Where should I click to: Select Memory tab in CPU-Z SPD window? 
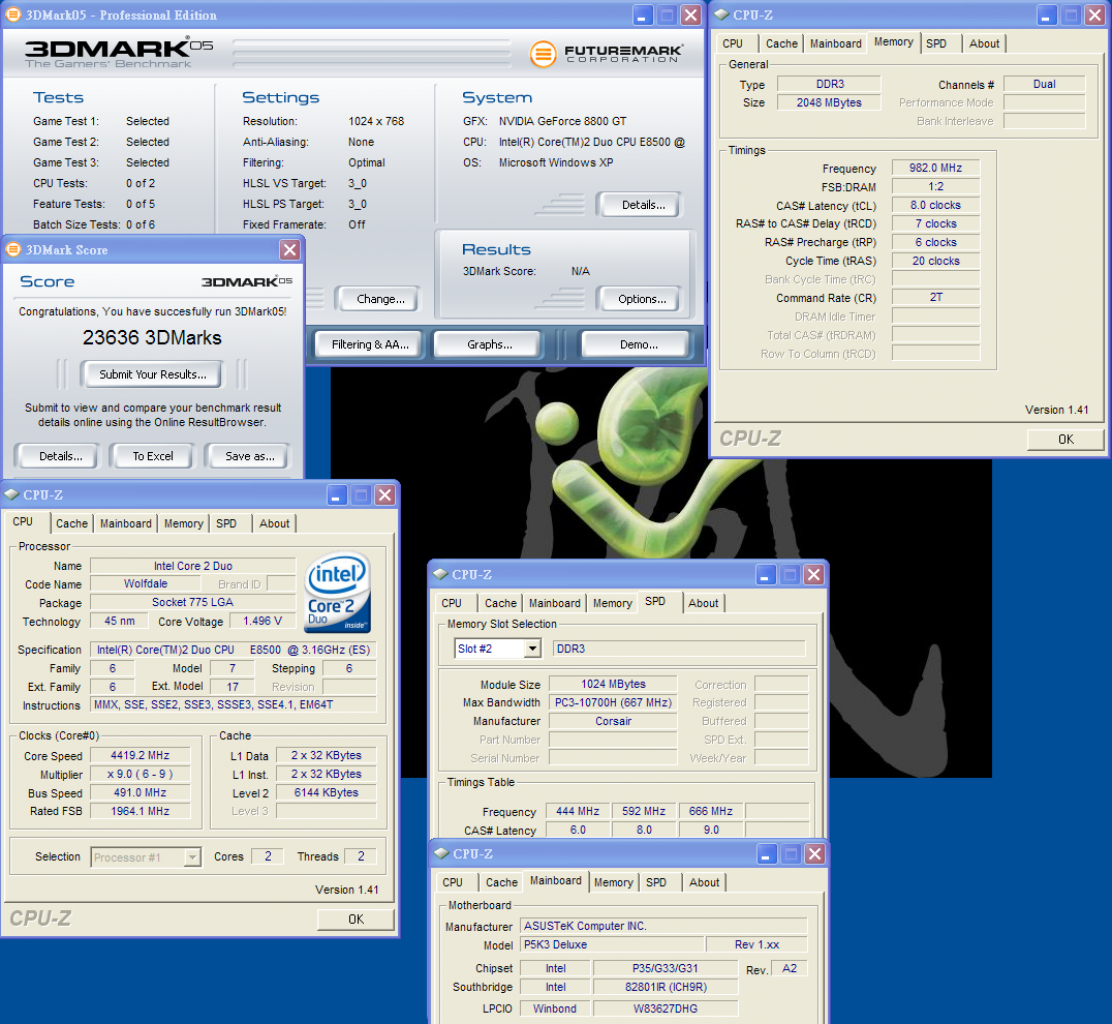coord(612,603)
